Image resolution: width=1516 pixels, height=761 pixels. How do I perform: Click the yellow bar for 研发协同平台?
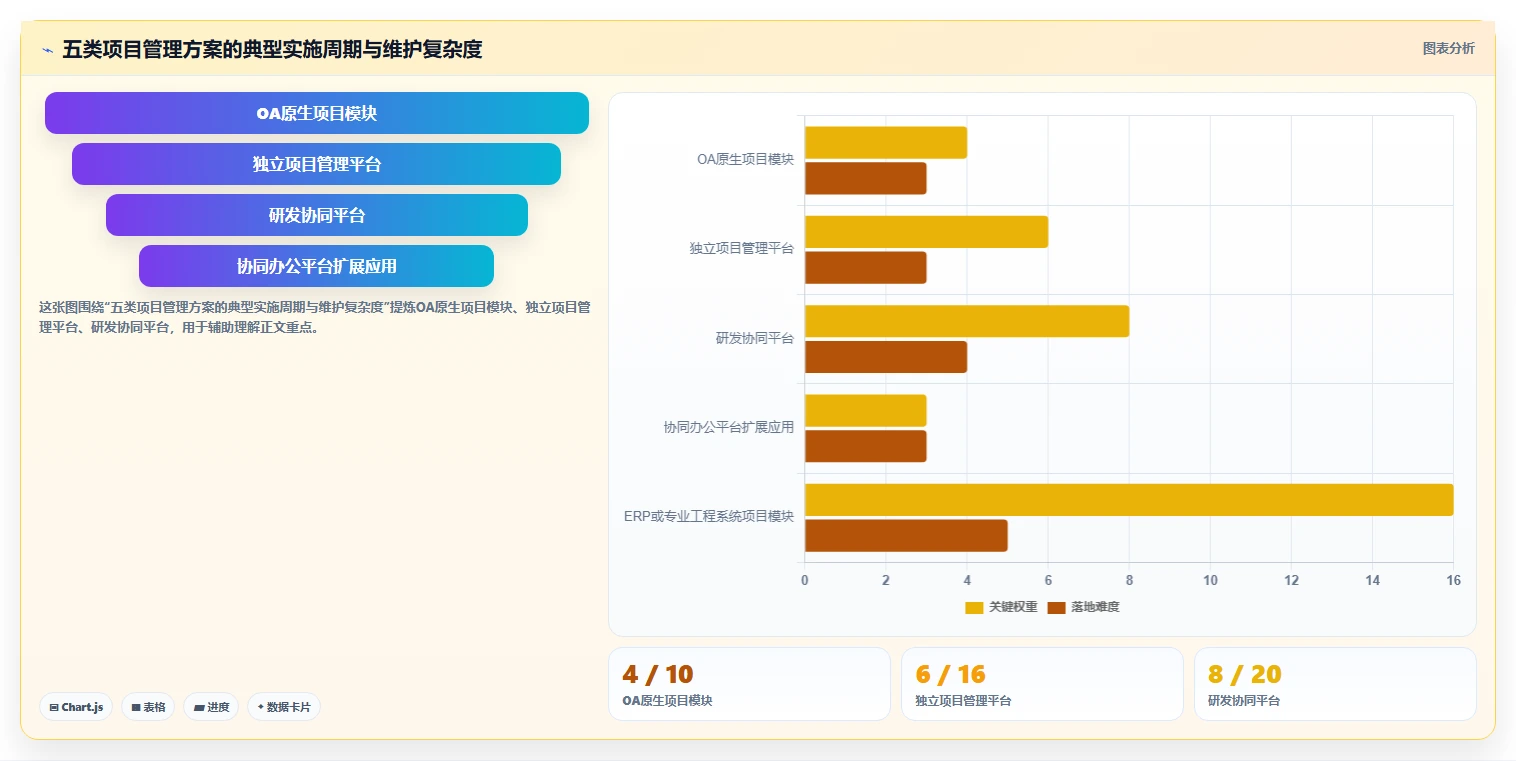[x=967, y=321]
